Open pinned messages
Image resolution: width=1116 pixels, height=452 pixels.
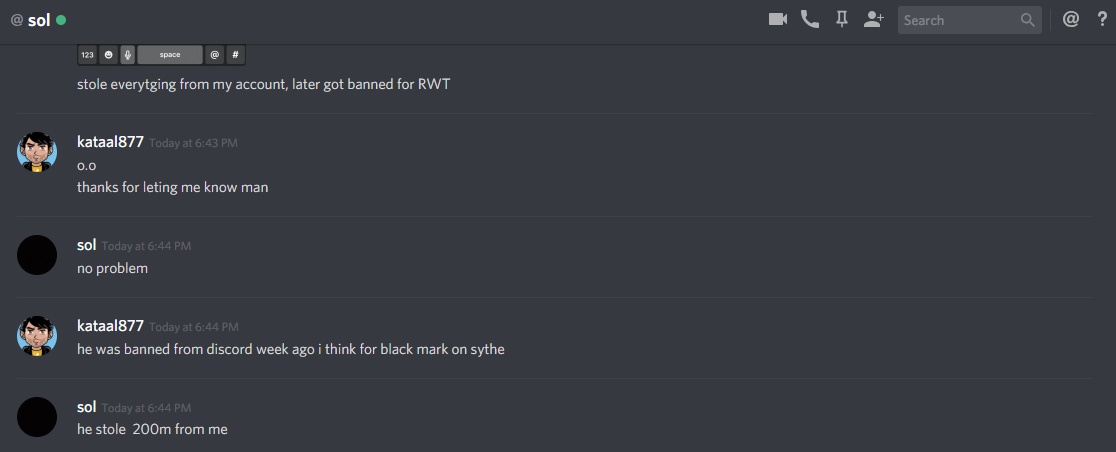coord(842,20)
